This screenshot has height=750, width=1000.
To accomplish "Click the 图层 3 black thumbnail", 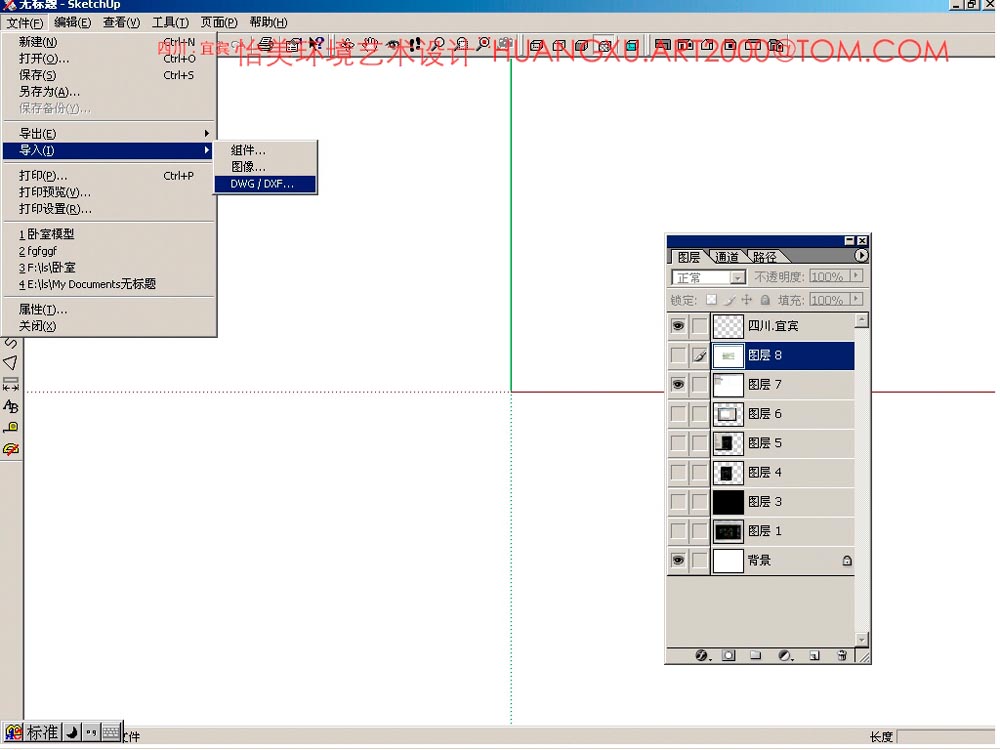I will click(728, 501).
